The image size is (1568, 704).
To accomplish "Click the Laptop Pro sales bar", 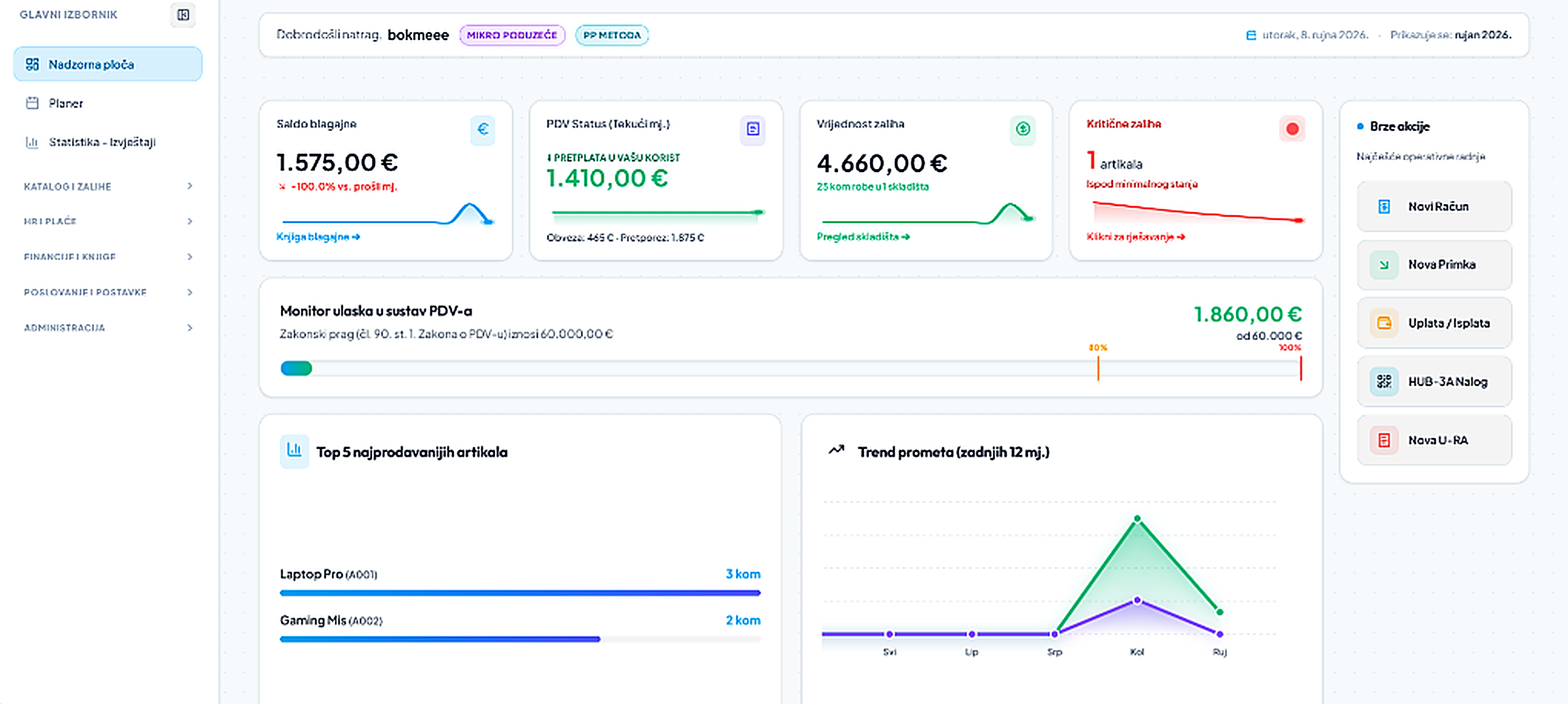I will (520, 593).
